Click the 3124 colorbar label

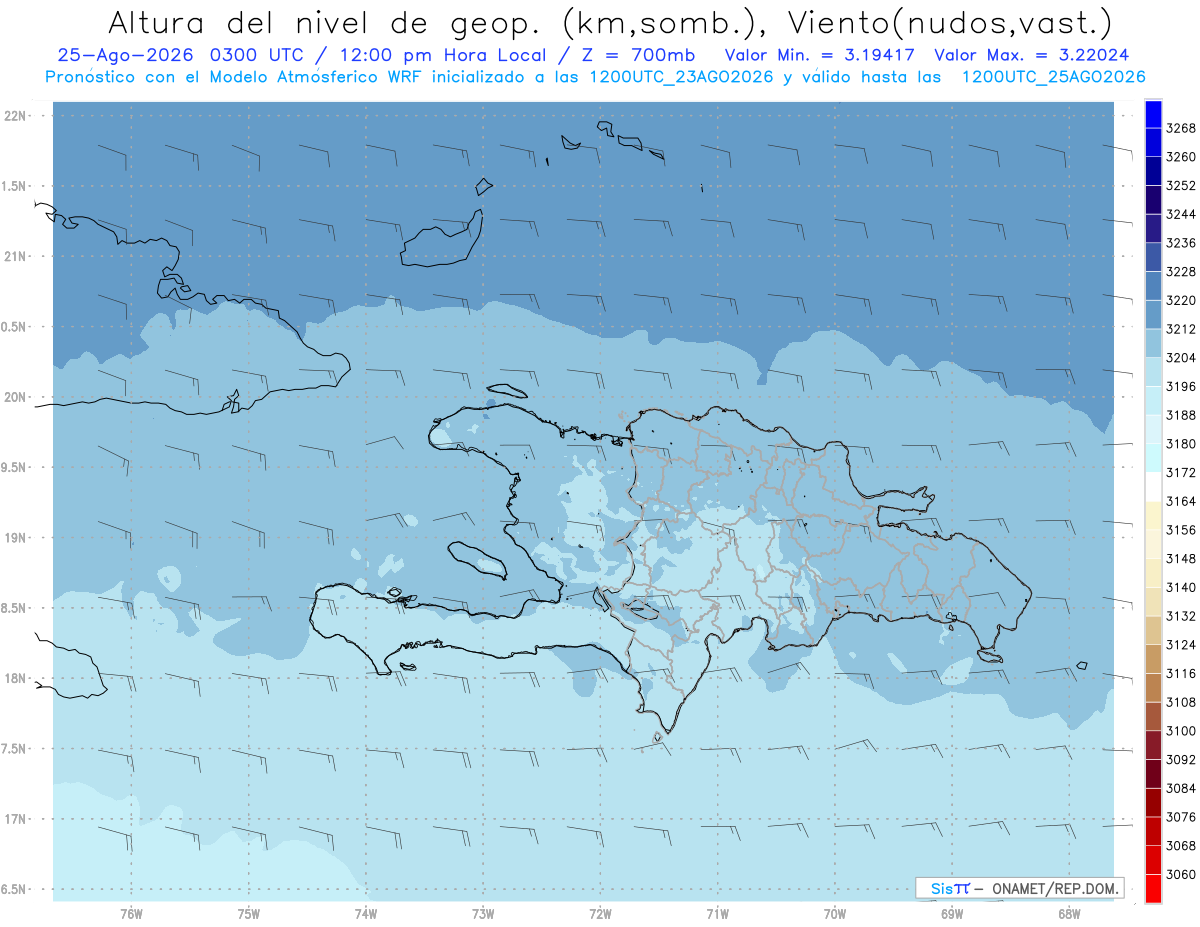pyautogui.click(x=1180, y=645)
